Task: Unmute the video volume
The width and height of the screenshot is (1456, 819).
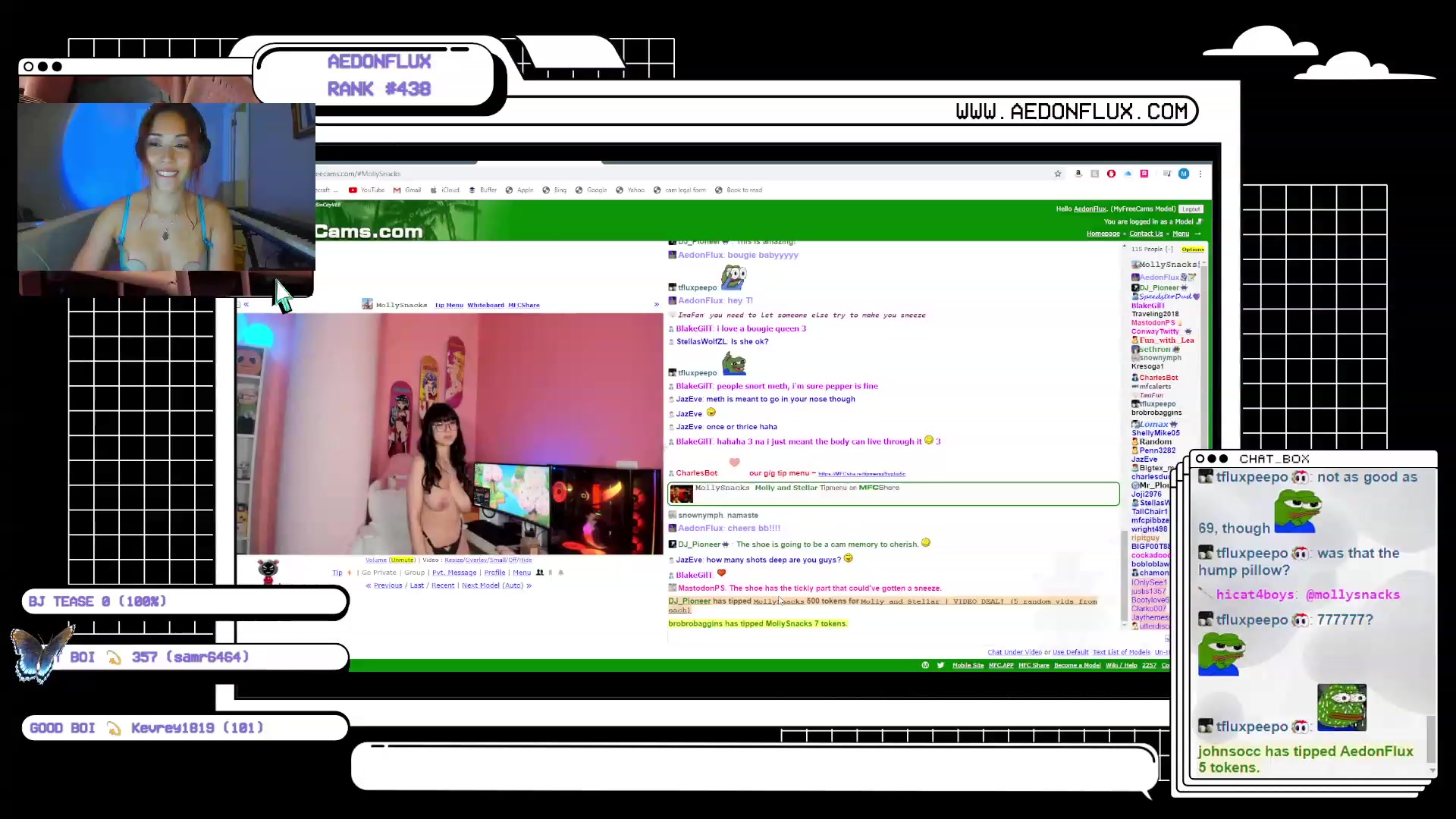Action: [x=403, y=560]
